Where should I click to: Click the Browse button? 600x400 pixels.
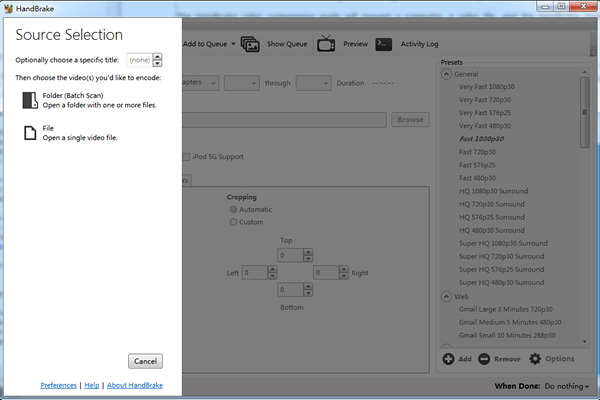[410, 120]
